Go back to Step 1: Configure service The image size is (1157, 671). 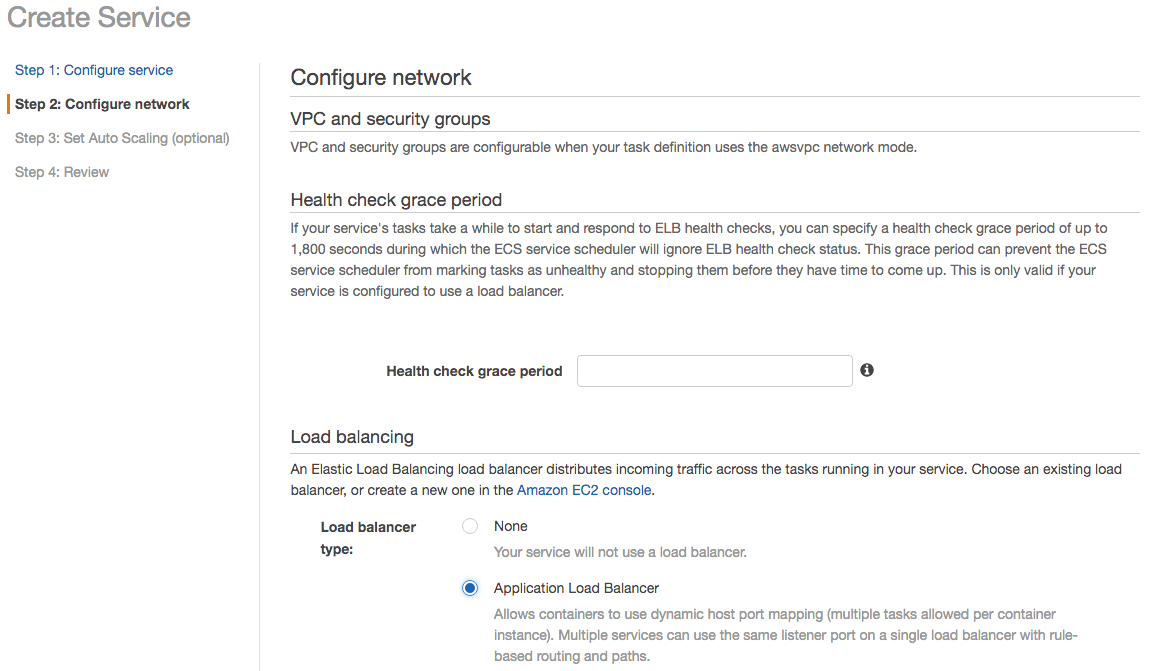[x=94, y=70]
